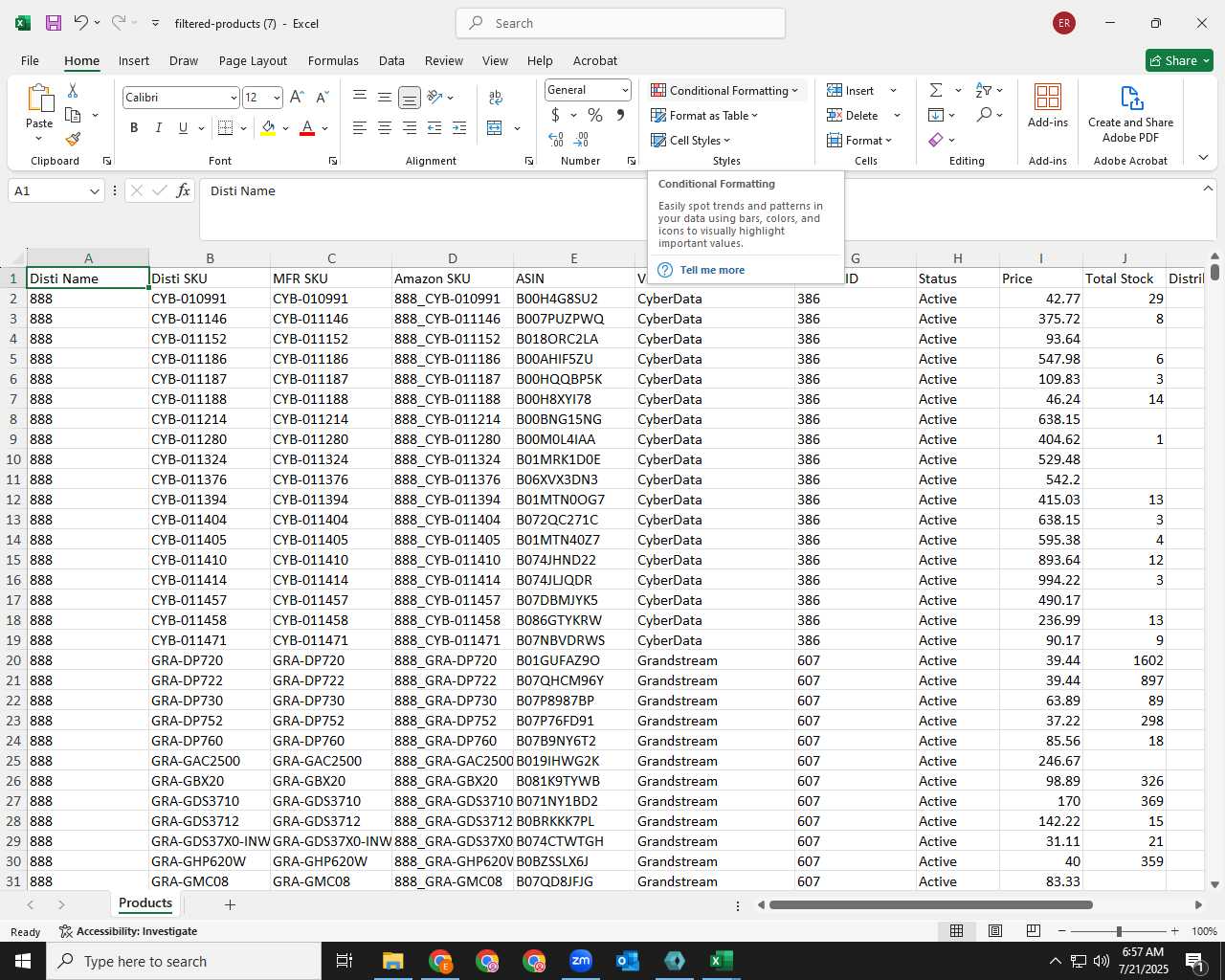
Task: Toggle Middle Align vertical alignment
Action: click(x=385, y=97)
